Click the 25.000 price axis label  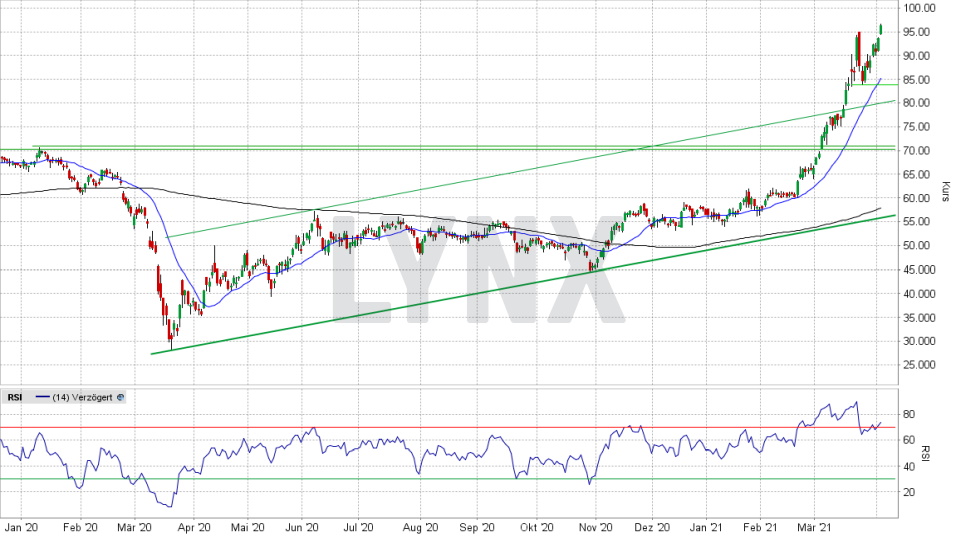pyautogui.click(x=920, y=365)
